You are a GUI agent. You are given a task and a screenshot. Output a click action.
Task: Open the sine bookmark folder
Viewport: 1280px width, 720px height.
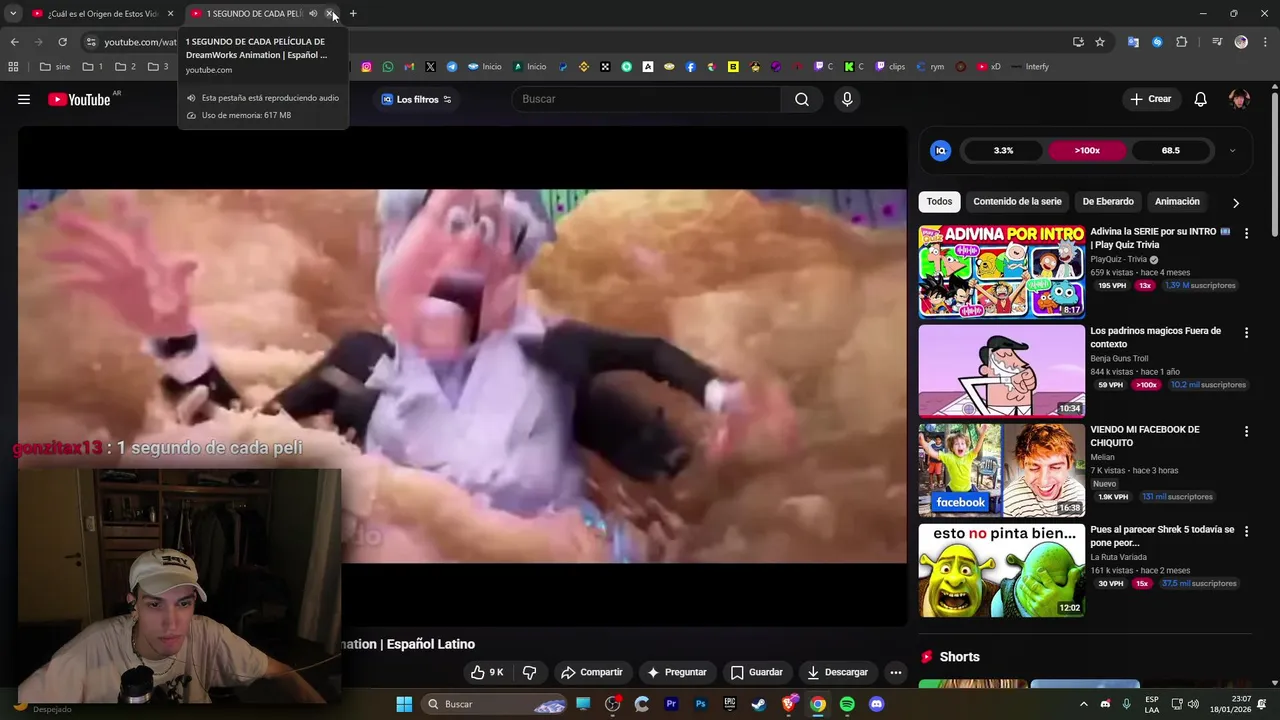click(55, 67)
